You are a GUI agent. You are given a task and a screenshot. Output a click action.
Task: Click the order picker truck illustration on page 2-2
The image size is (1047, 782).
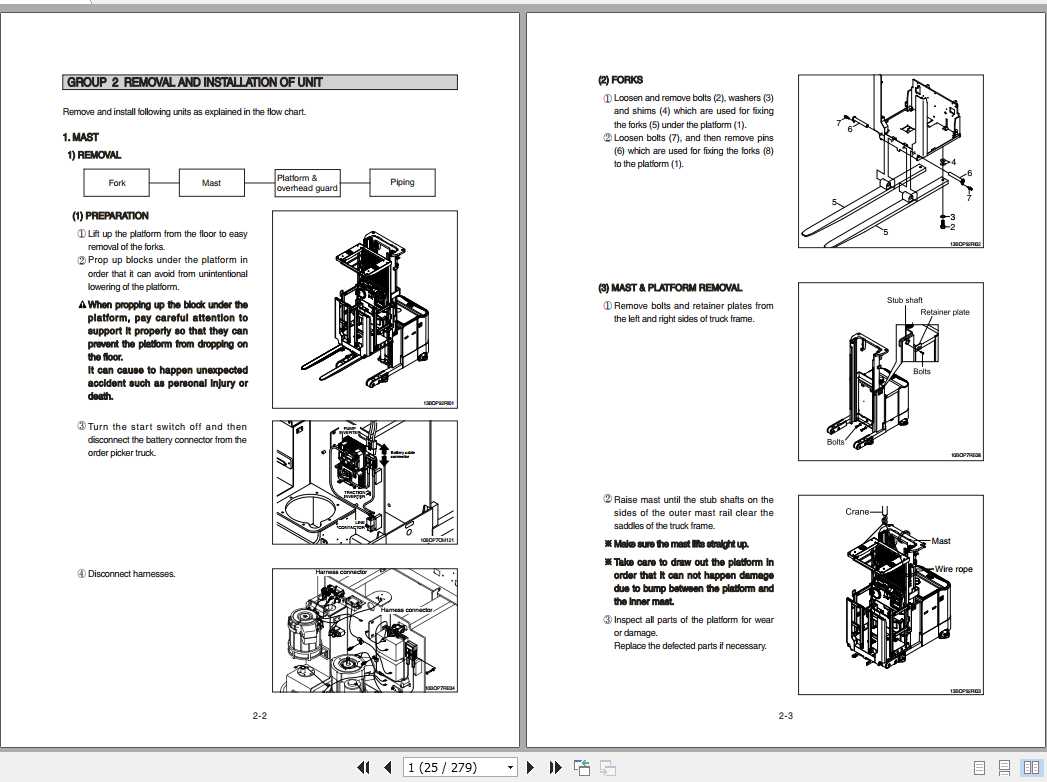364,310
